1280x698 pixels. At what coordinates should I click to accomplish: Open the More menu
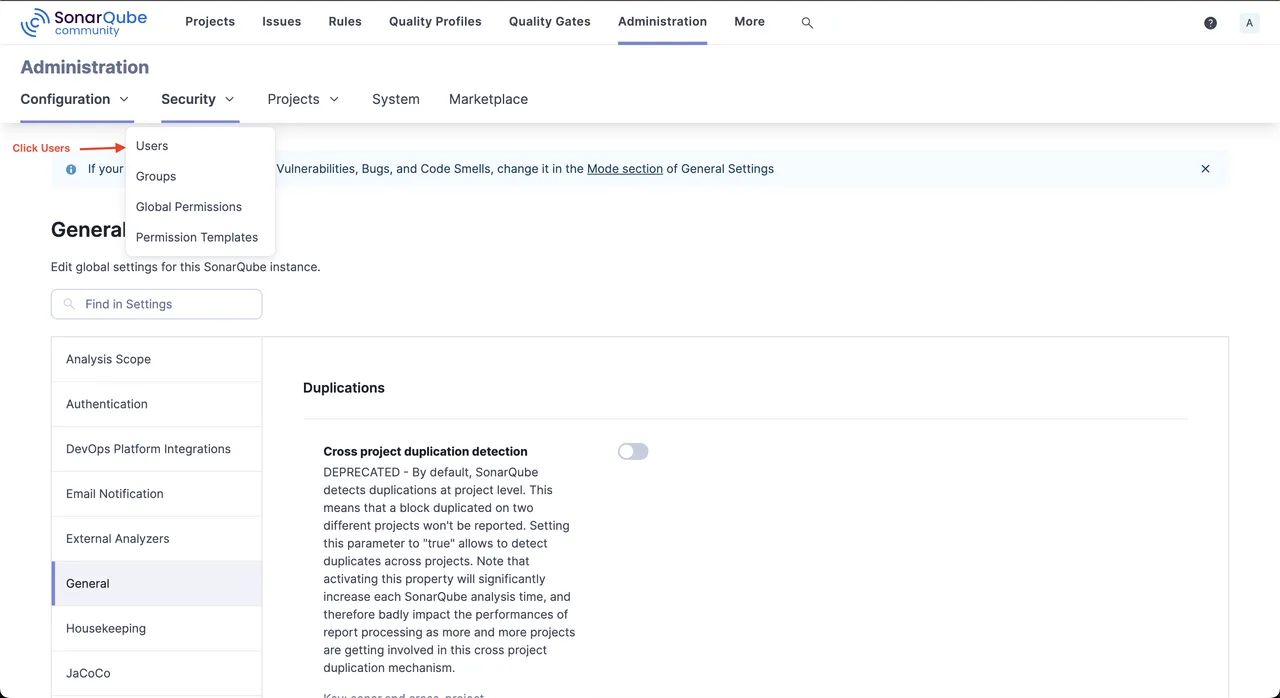point(749,21)
